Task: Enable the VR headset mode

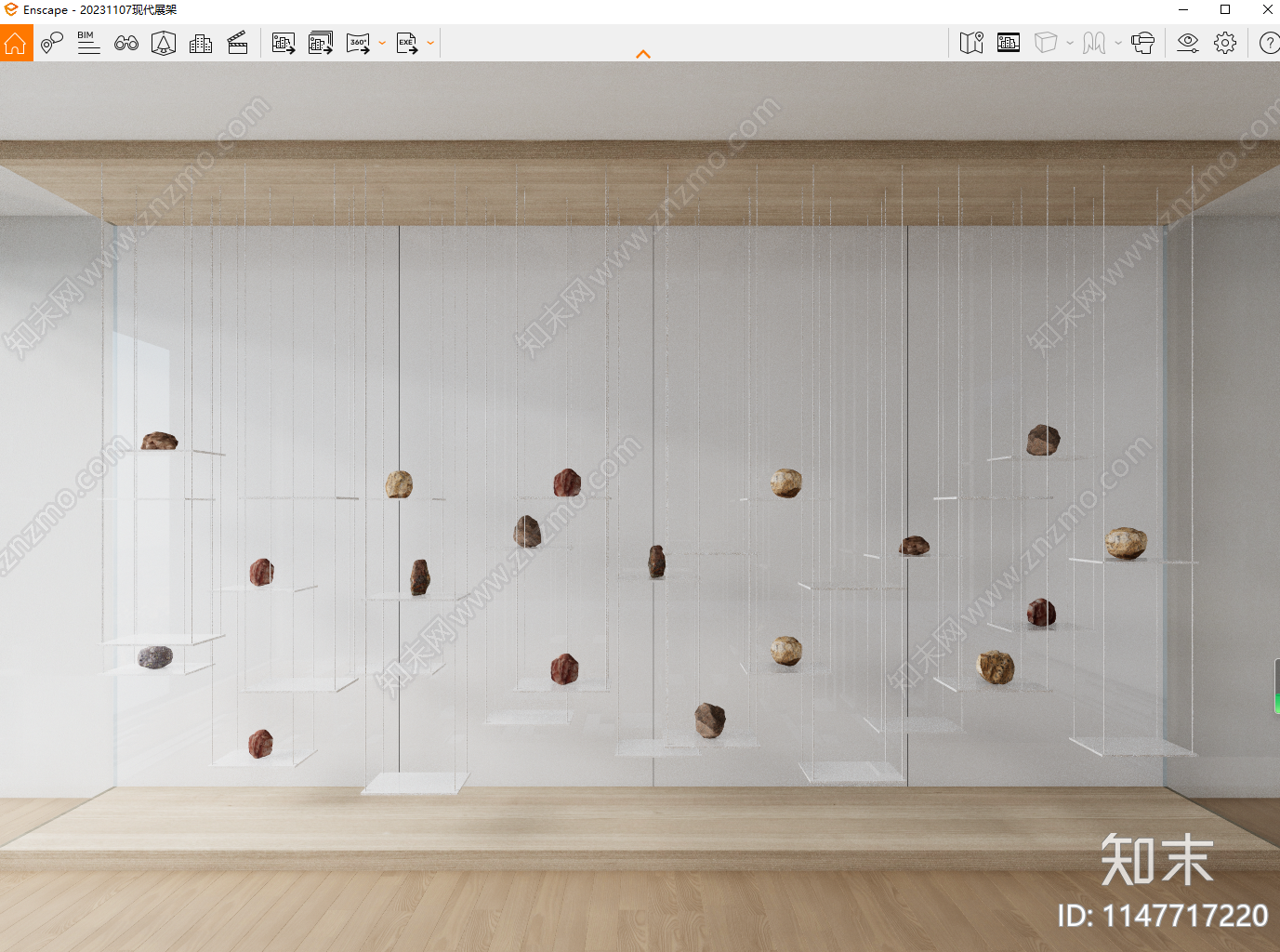Action: click(1143, 43)
